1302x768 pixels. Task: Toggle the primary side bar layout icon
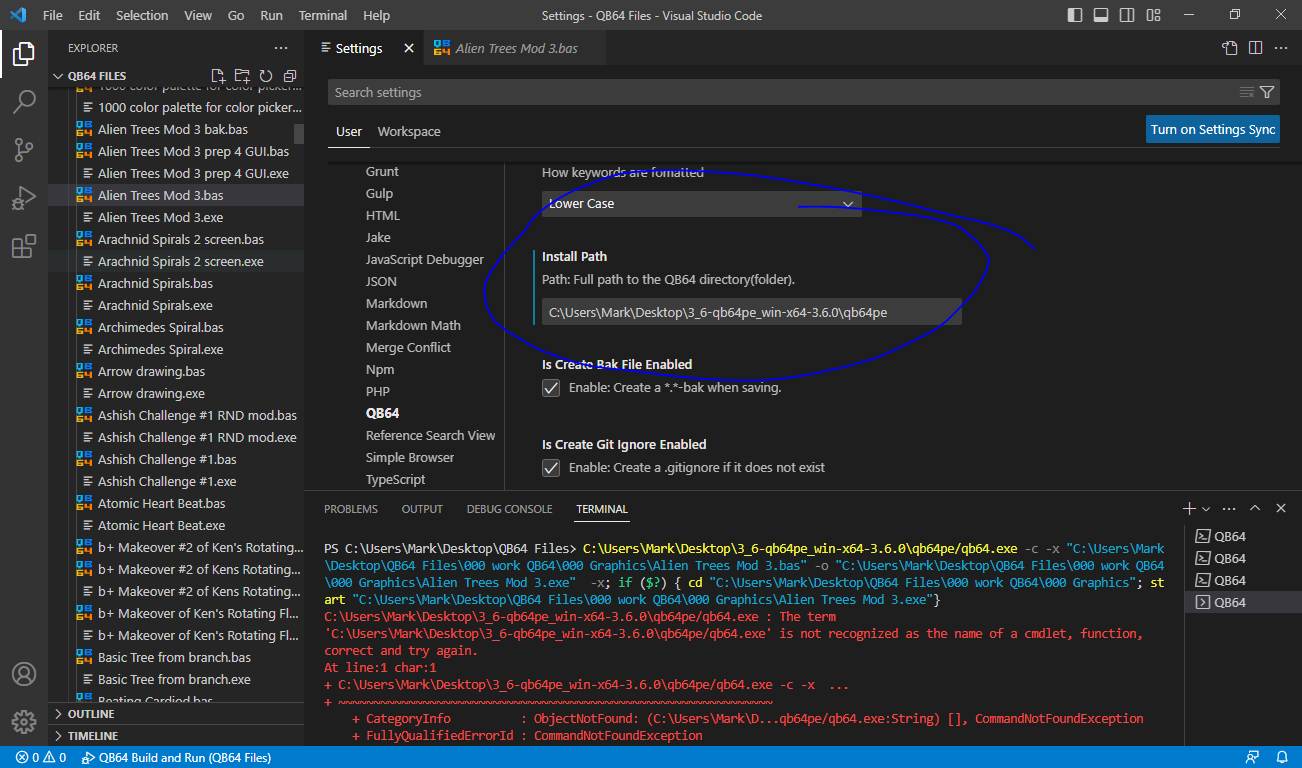coord(1075,15)
